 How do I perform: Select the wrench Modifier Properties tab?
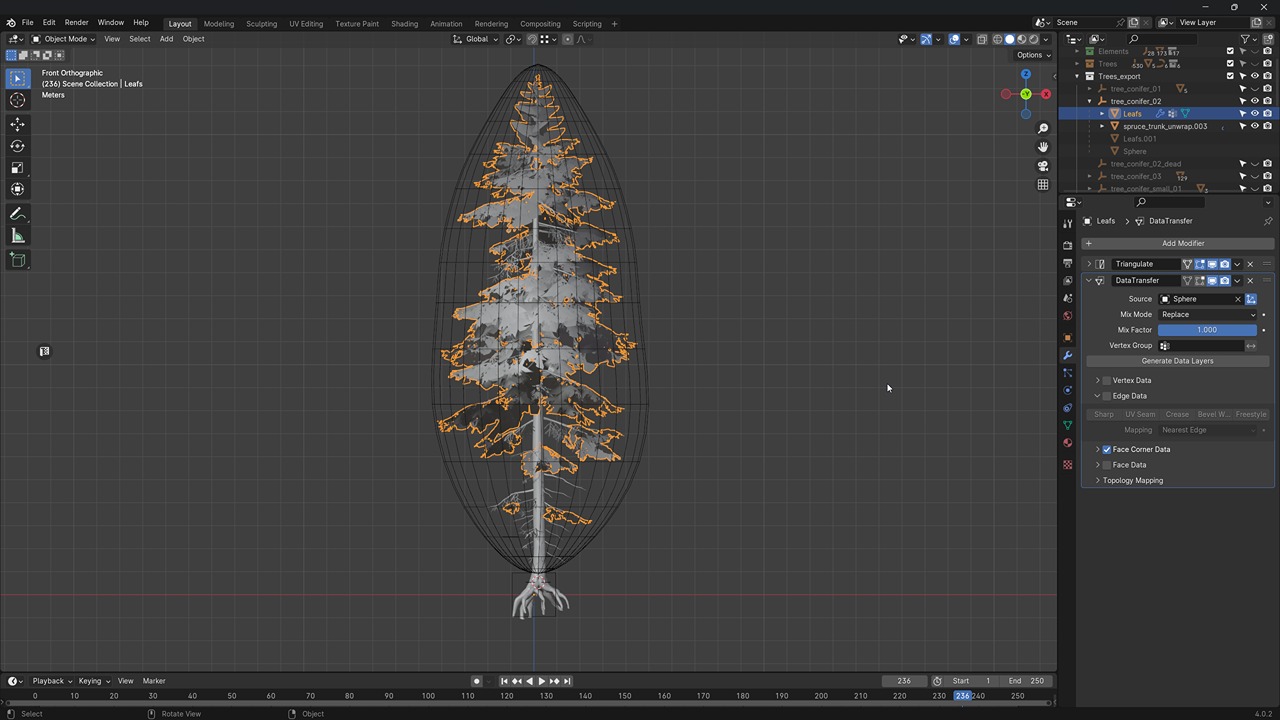(x=1067, y=355)
